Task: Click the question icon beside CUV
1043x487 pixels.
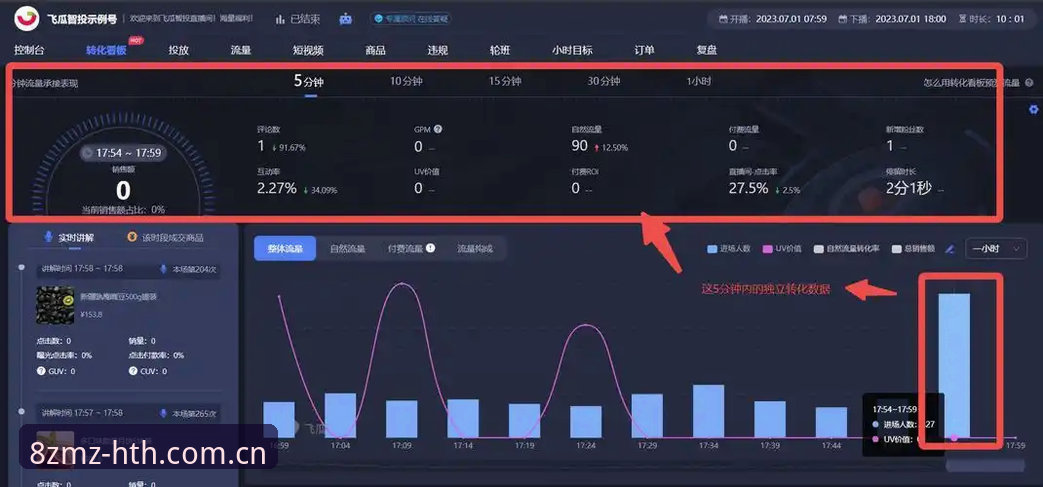Action: (133, 371)
